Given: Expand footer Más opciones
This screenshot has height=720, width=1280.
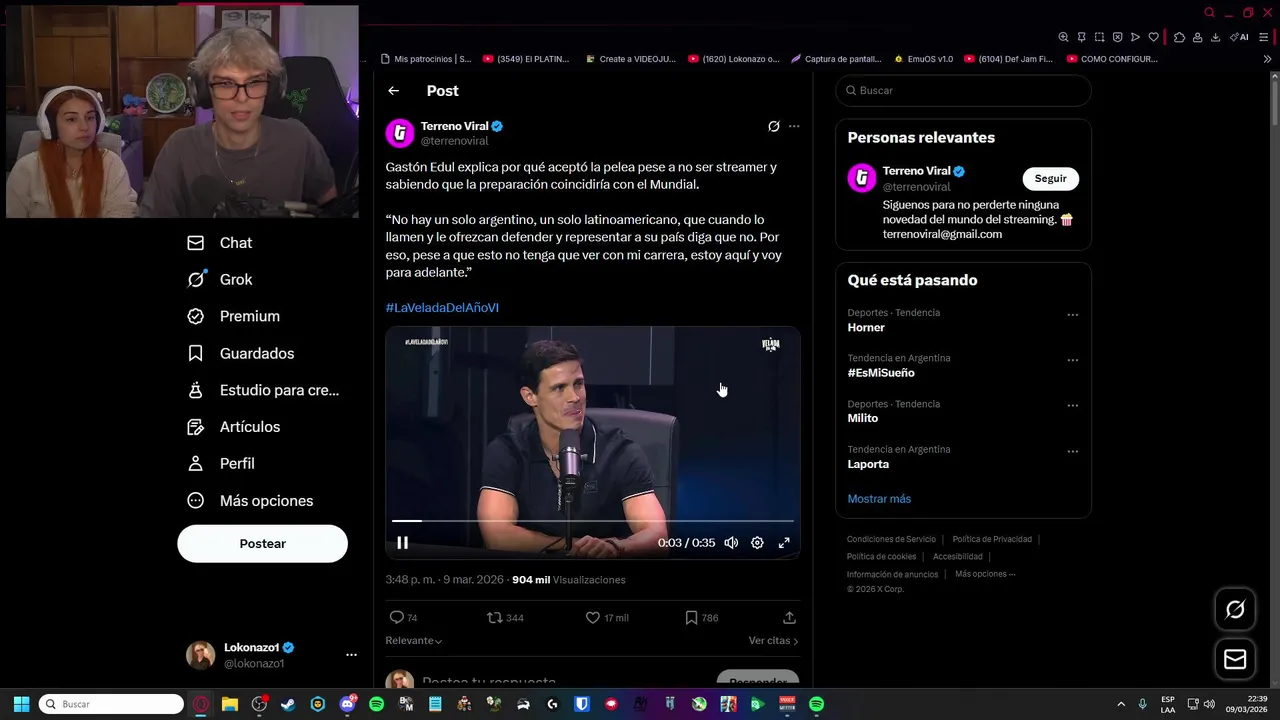Looking at the screenshot, I should [985, 574].
